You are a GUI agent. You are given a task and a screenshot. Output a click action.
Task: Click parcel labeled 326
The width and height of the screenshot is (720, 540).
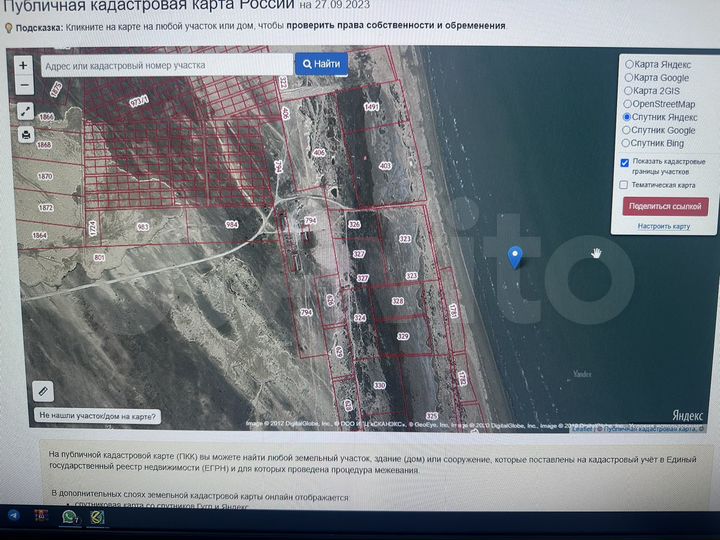coord(354,225)
